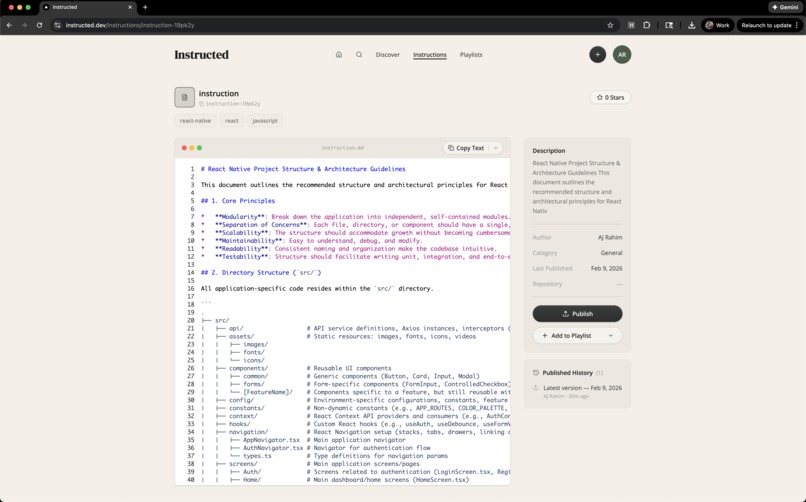806x502 pixels.
Task: Open the Work profile button
Action: point(718,25)
